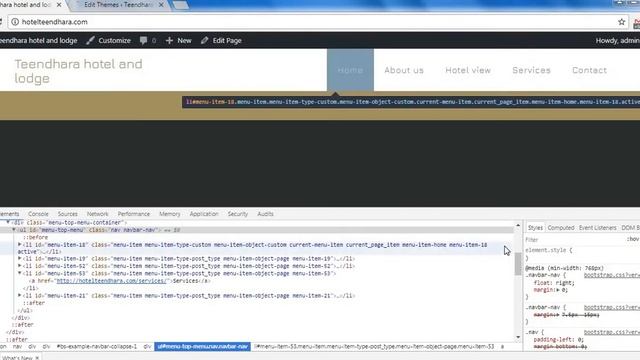This screenshot has width=640, height=360.
Task: Close the hotel and lodge browser tab
Action: (x=59, y=5)
